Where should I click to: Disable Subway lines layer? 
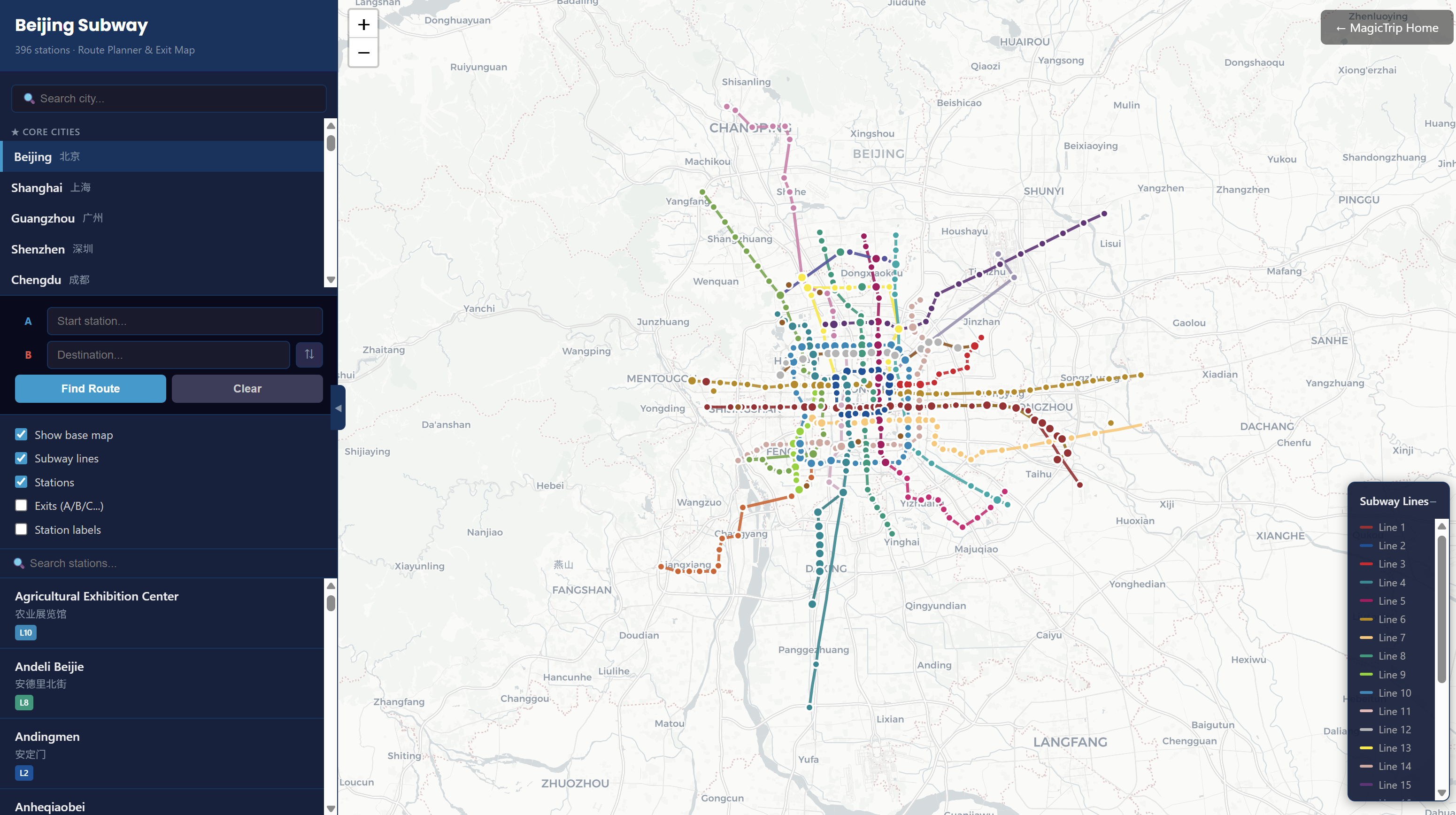[21, 458]
